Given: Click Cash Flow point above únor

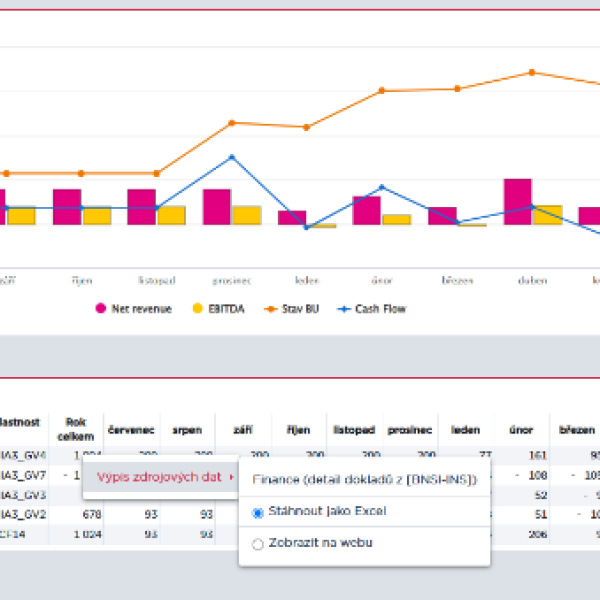Looking at the screenshot, I should [x=382, y=187].
